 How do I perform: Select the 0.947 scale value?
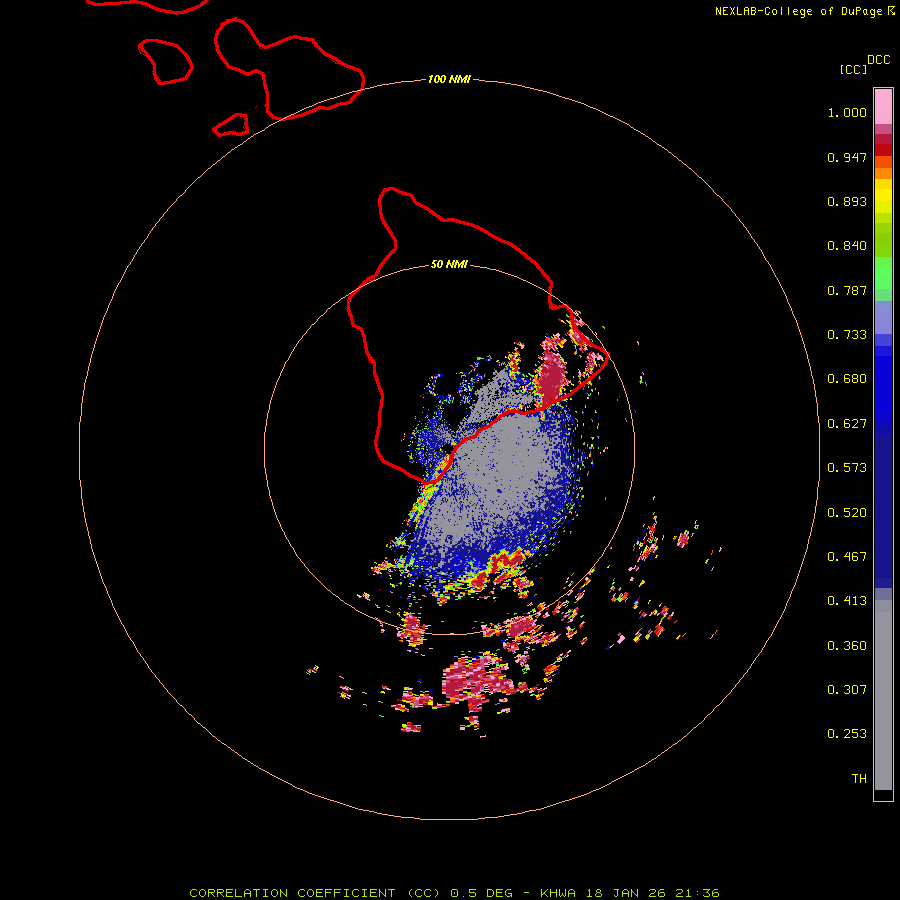pyautogui.click(x=847, y=157)
